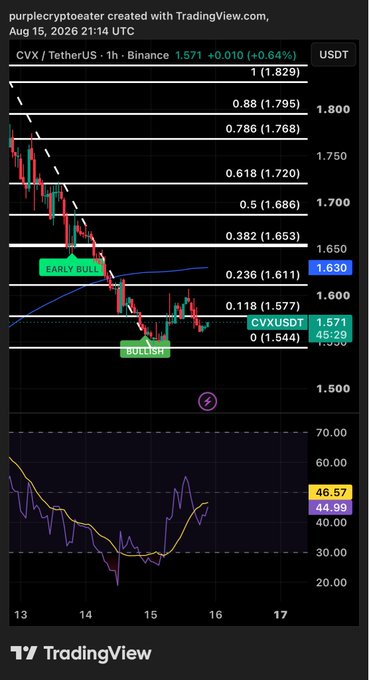Click the Fibonacci level 1 (1.829) label

(275, 72)
